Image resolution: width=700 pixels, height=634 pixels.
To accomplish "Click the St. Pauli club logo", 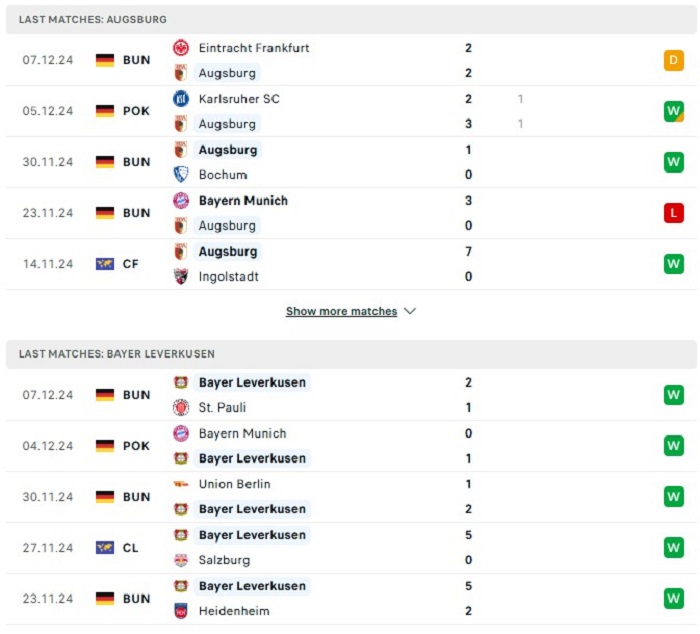I will (x=181, y=407).
